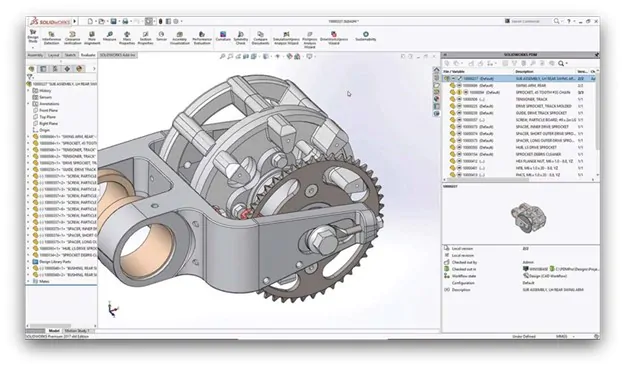
Task: Open Assembly Visualization
Action: tap(180, 38)
